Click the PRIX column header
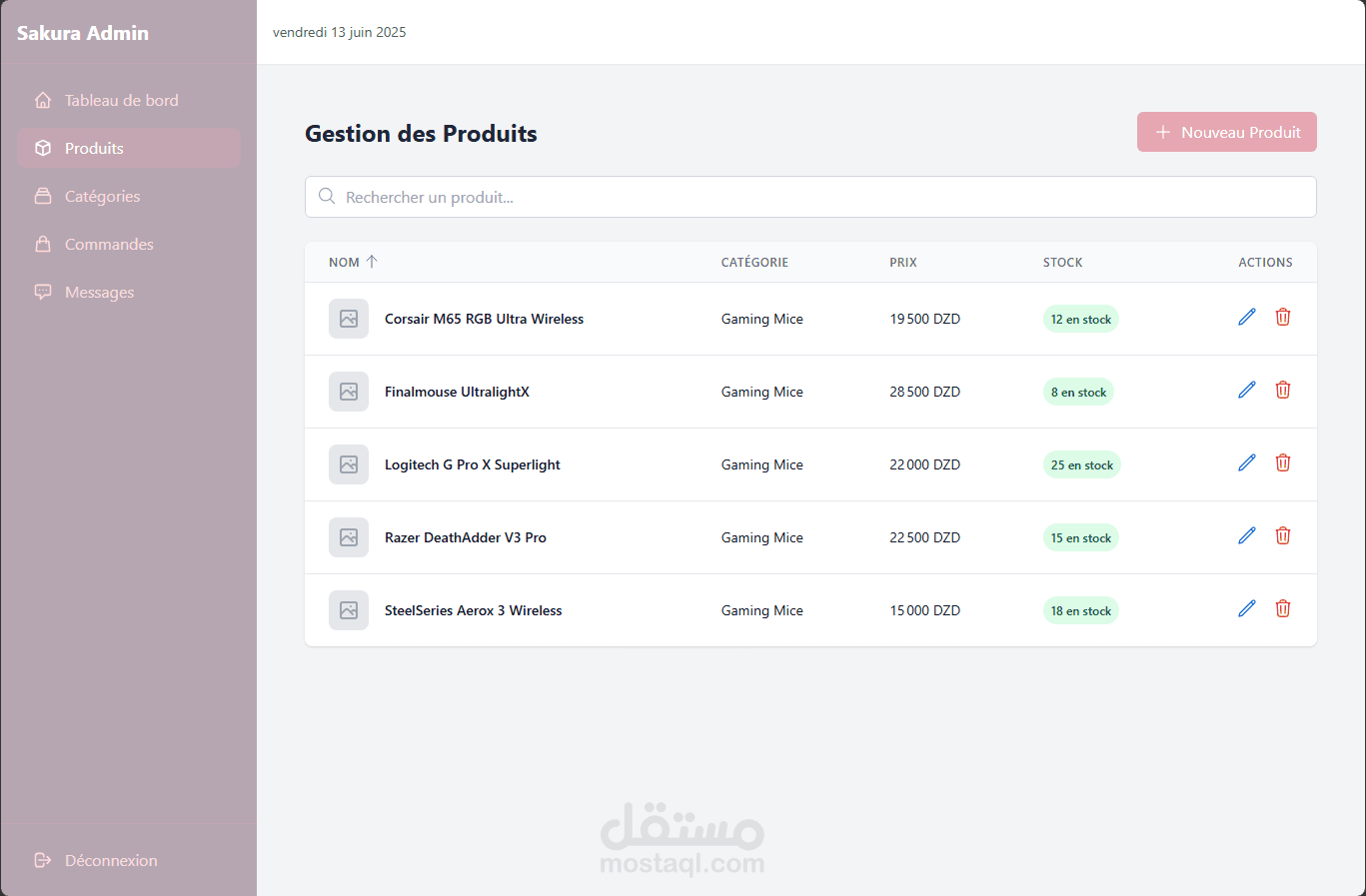Image resolution: width=1366 pixels, height=896 pixels. (x=903, y=262)
